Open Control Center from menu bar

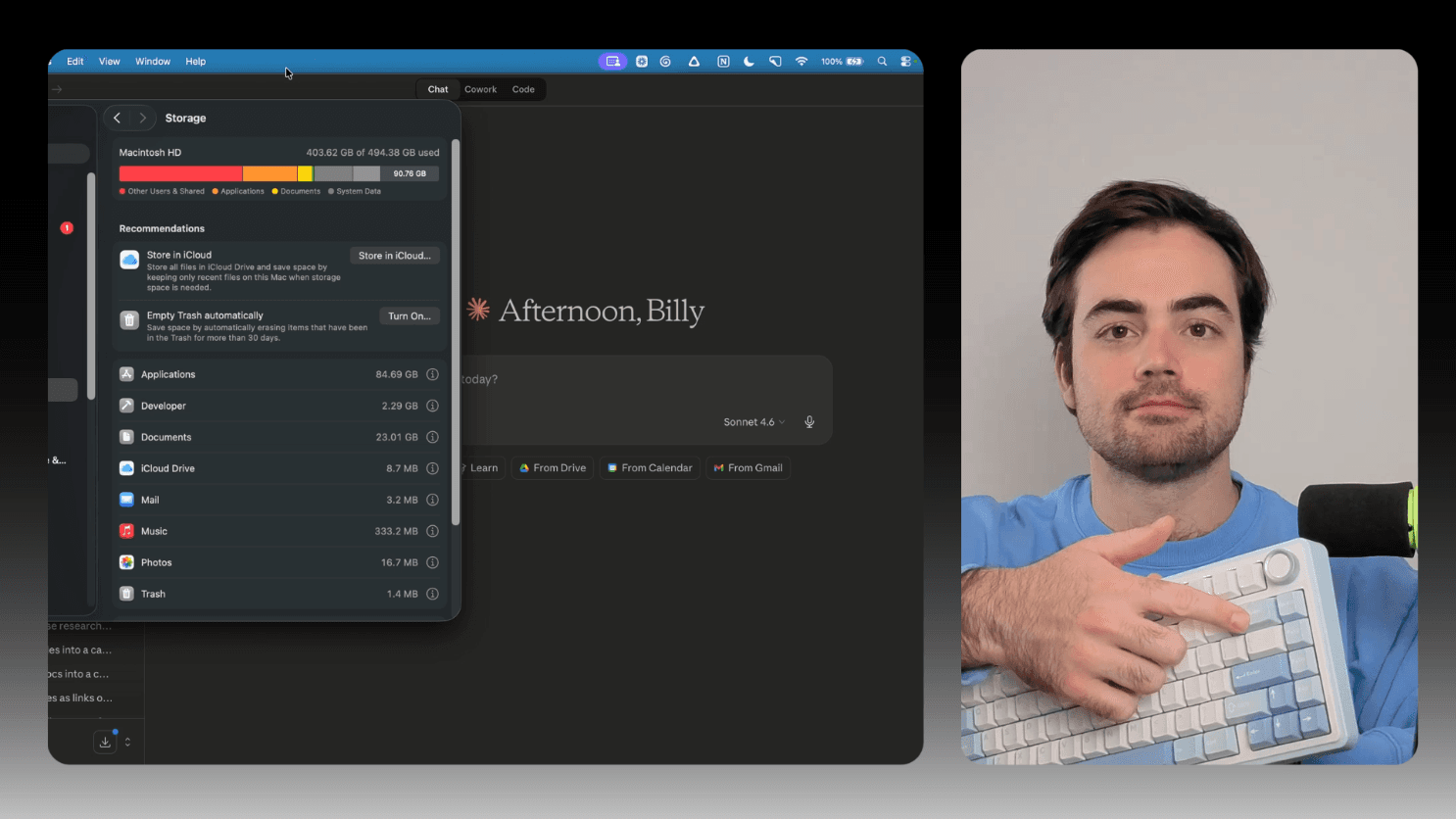click(905, 62)
